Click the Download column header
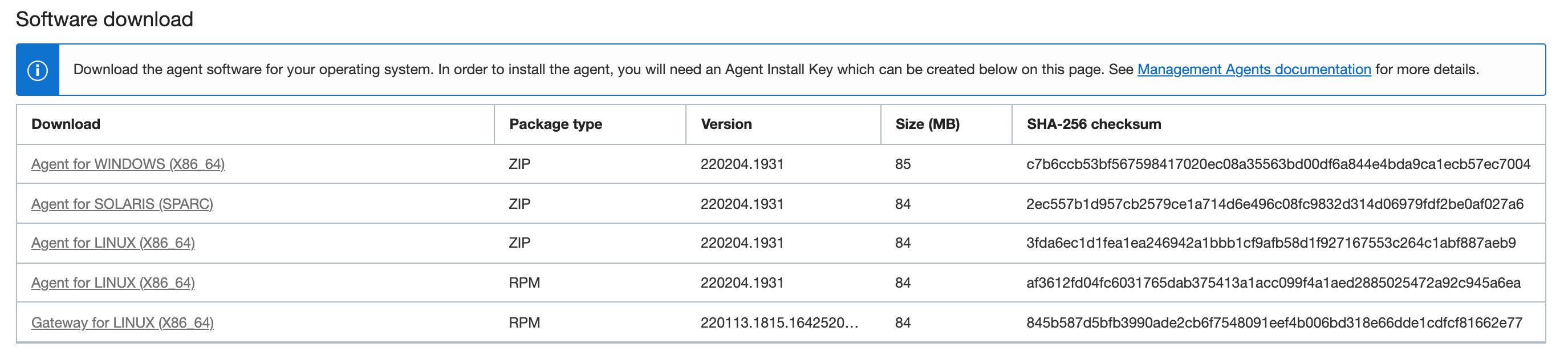 pyautogui.click(x=66, y=124)
